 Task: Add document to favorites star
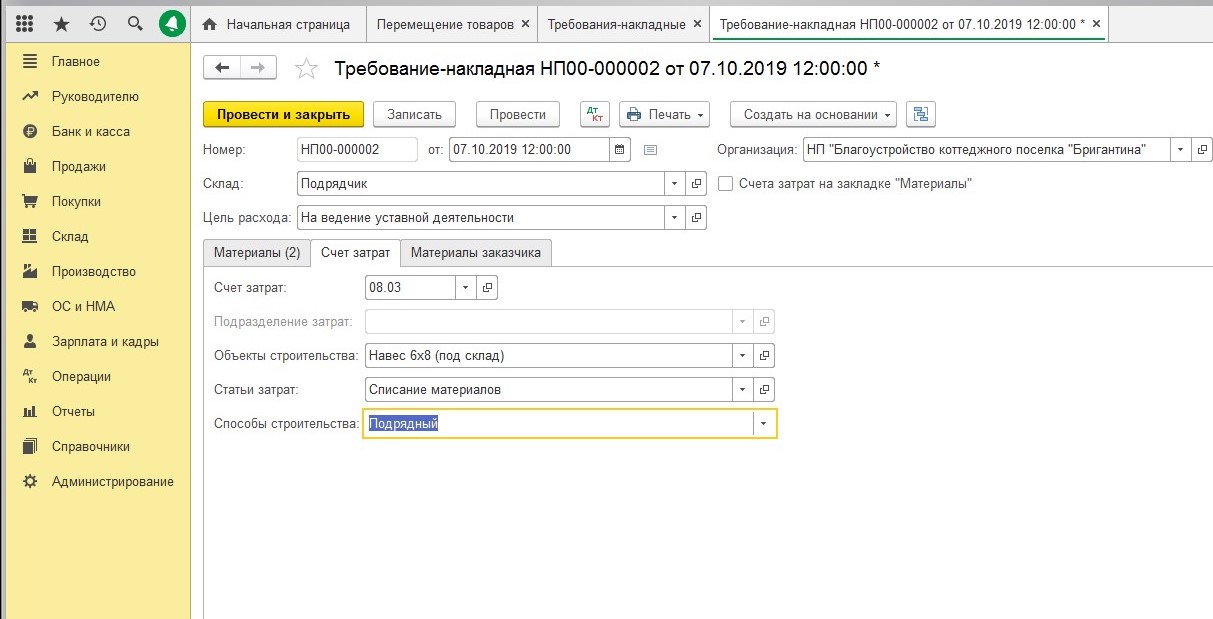(x=307, y=68)
